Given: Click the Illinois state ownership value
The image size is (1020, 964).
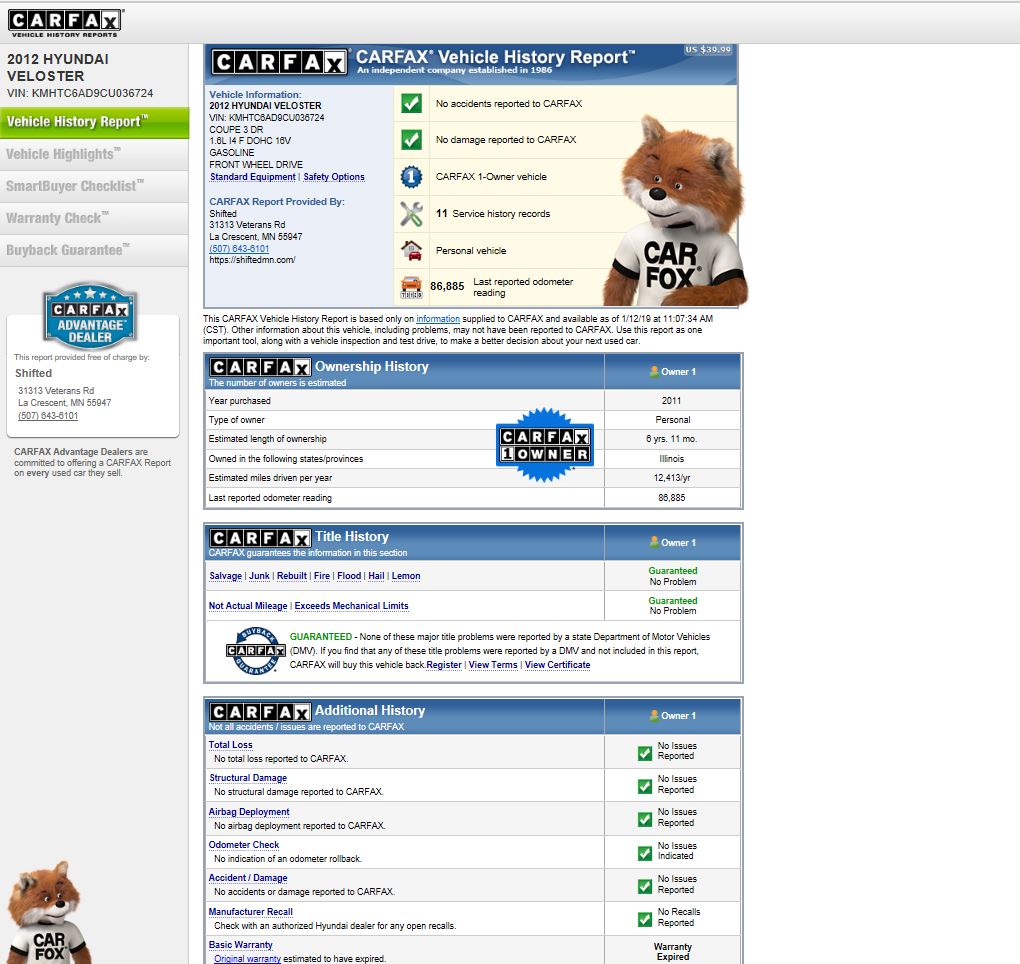Looking at the screenshot, I should (671, 459).
